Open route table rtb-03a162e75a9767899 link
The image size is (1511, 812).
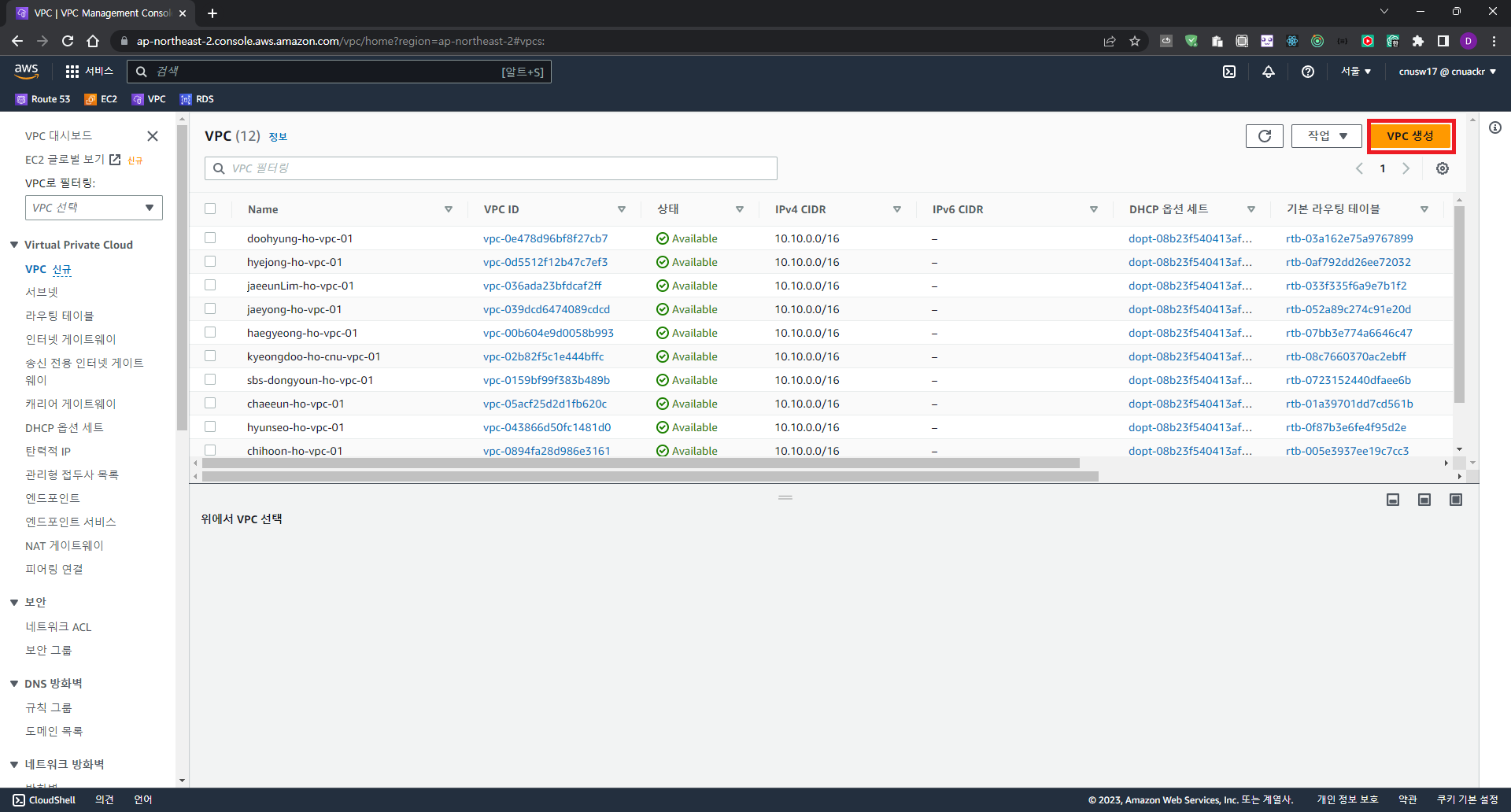coord(1350,238)
